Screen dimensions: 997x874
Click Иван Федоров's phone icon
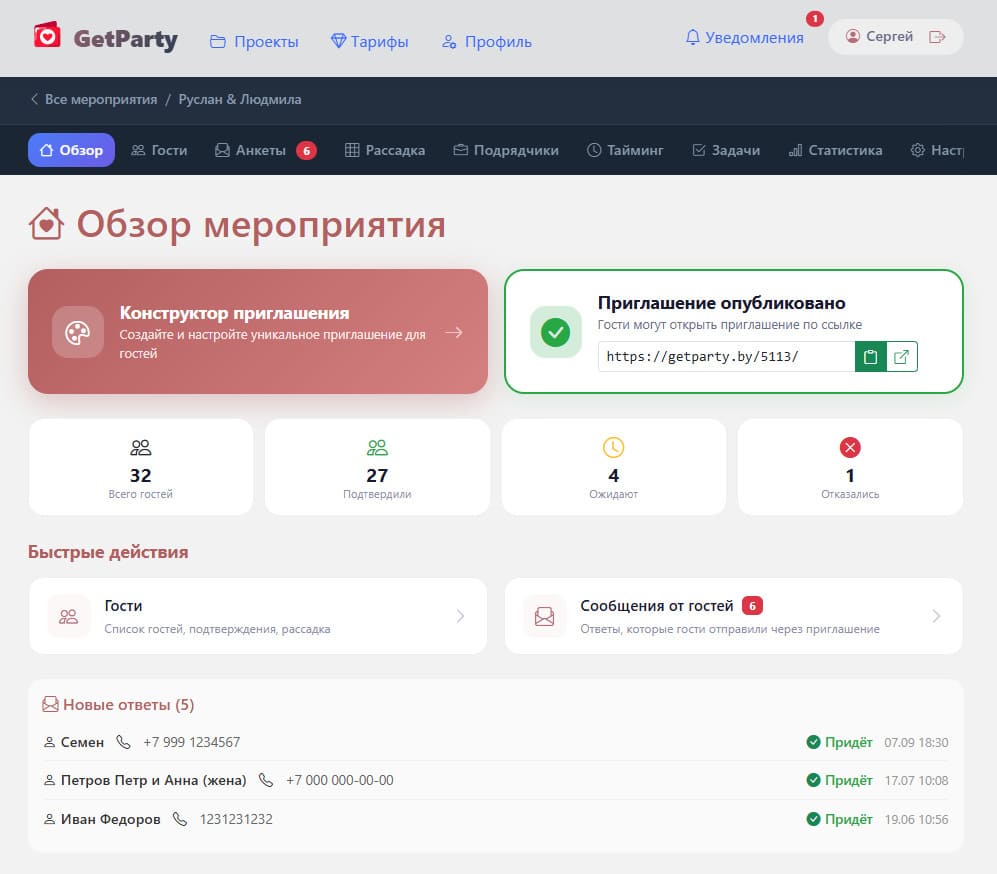180,819
